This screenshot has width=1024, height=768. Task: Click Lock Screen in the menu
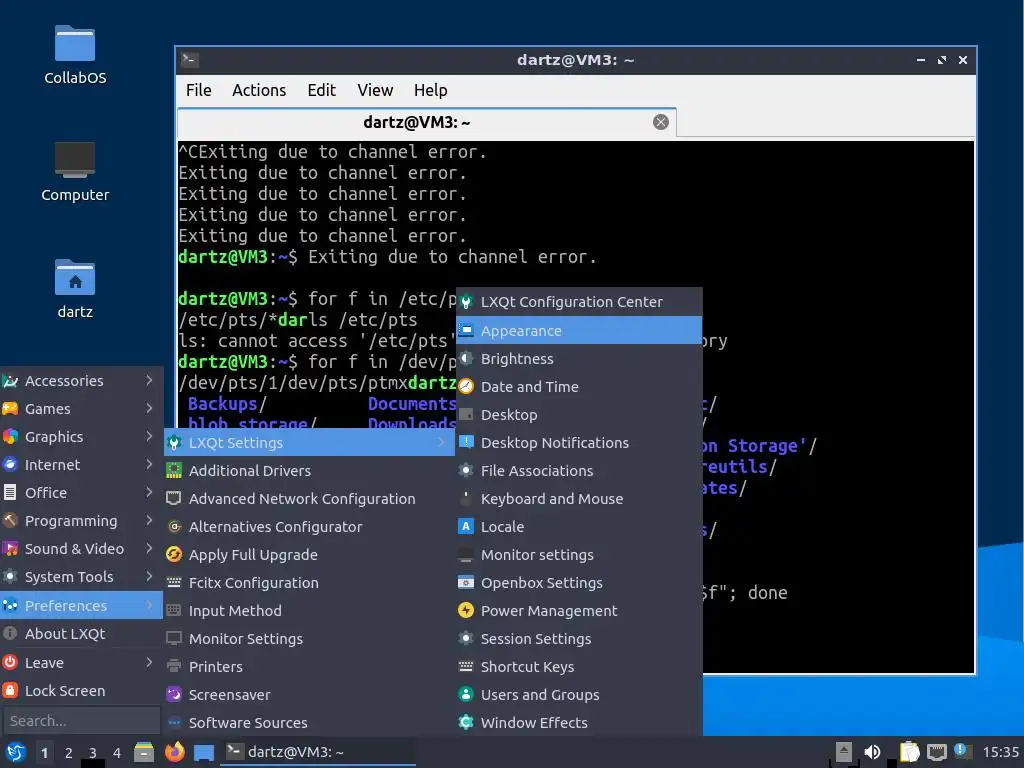pyautogui.click(x=81, y=691)
